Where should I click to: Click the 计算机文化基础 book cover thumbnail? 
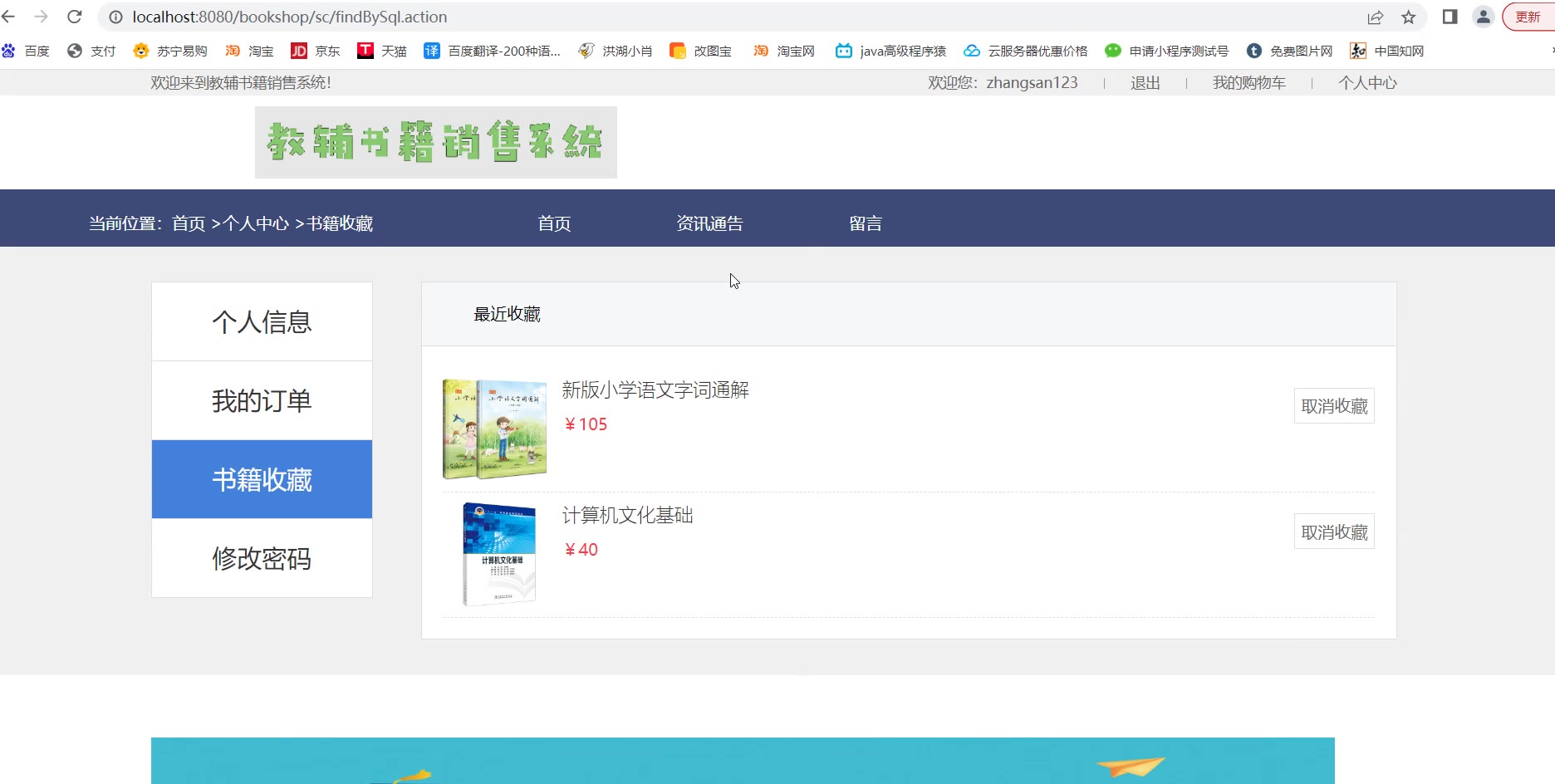point(498,554)
